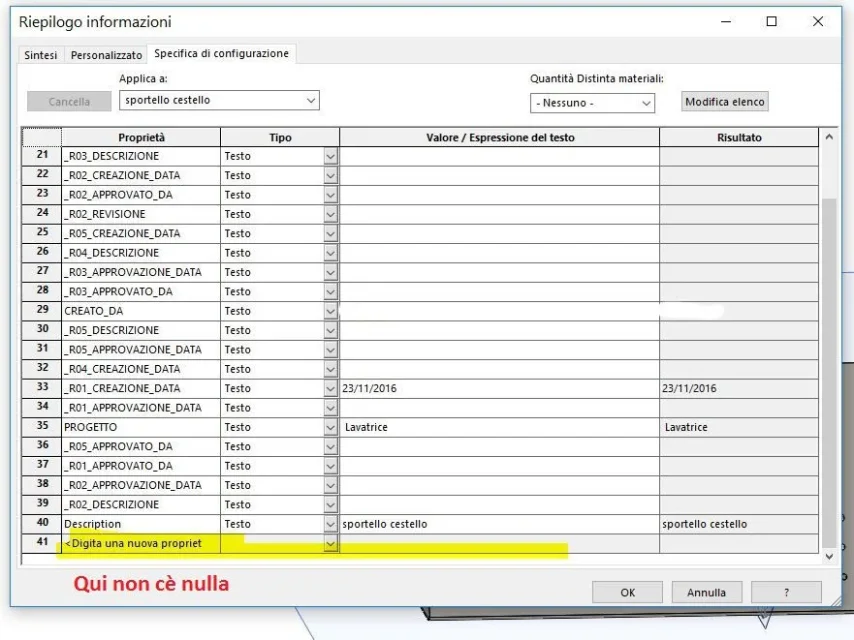This screenshot has height=640, width=854.
Task: Click the CREATO_DA property cell
Action: 141,311
